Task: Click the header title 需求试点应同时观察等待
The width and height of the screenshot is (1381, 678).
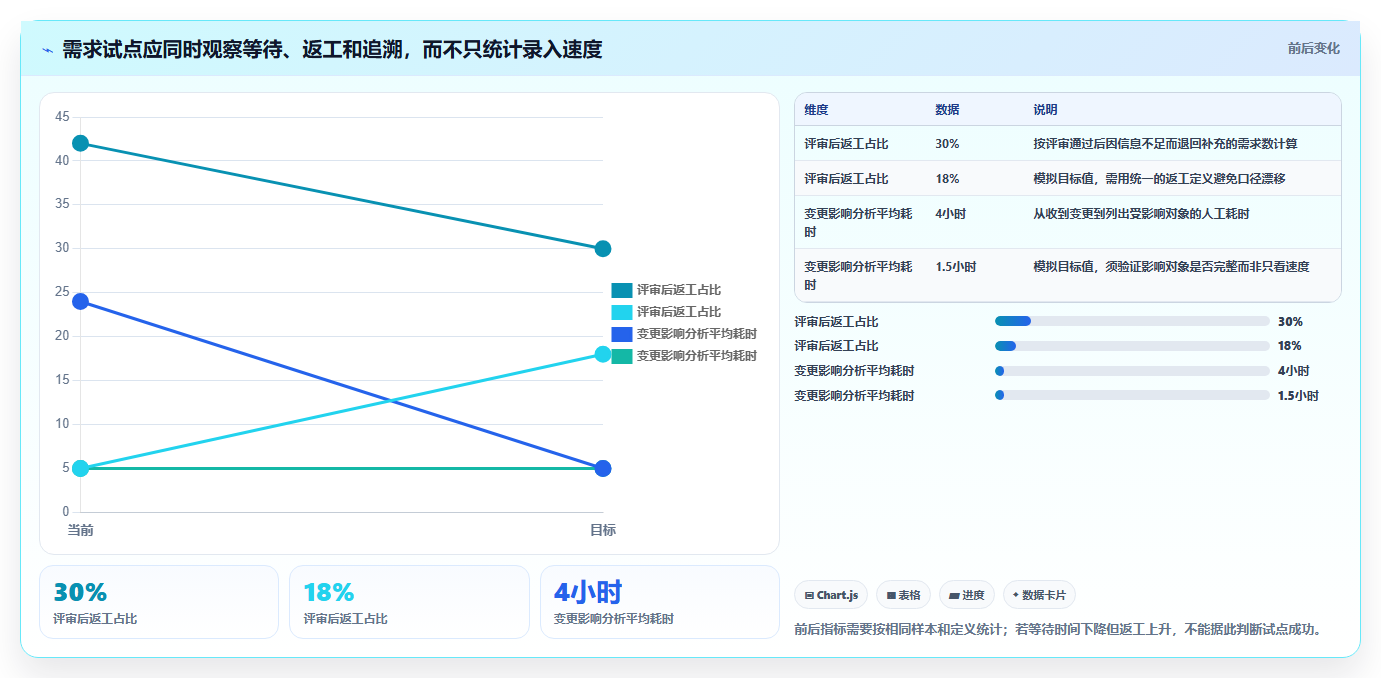Action: 332,50
